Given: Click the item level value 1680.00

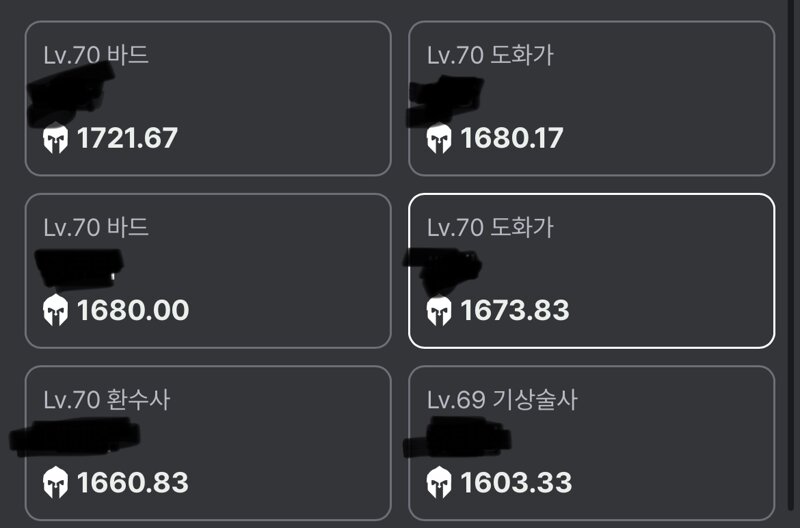Looking at the screenshot, I should click(x=133, y=311).
